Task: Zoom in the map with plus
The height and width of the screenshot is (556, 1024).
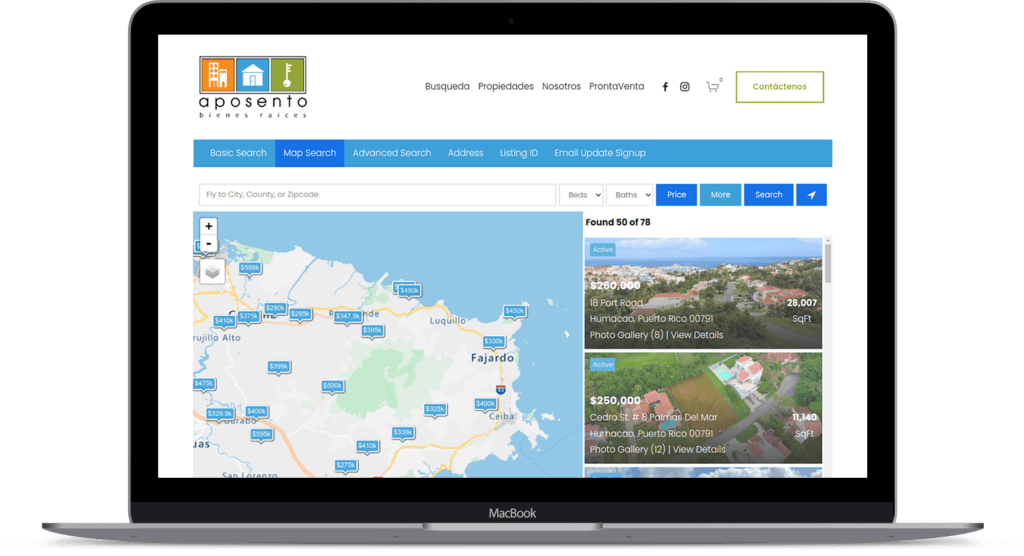Action: pyautogui.click(x=208, y=226)
